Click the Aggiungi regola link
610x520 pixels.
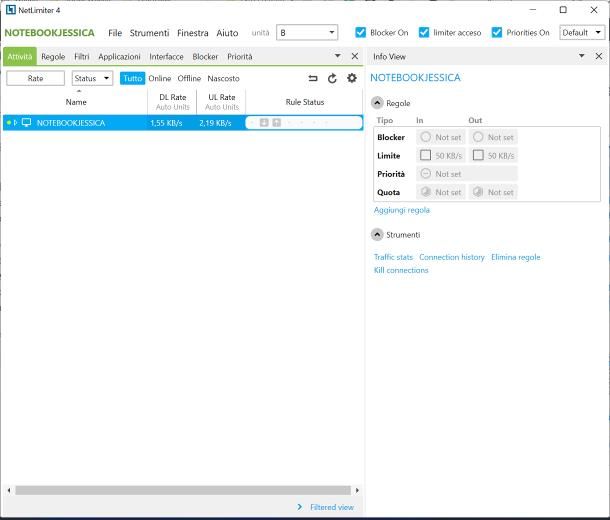coord(401,210)
